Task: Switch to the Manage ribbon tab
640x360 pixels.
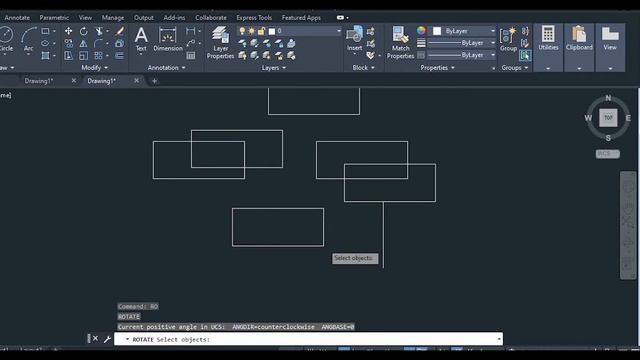Action: click(113, 18)
